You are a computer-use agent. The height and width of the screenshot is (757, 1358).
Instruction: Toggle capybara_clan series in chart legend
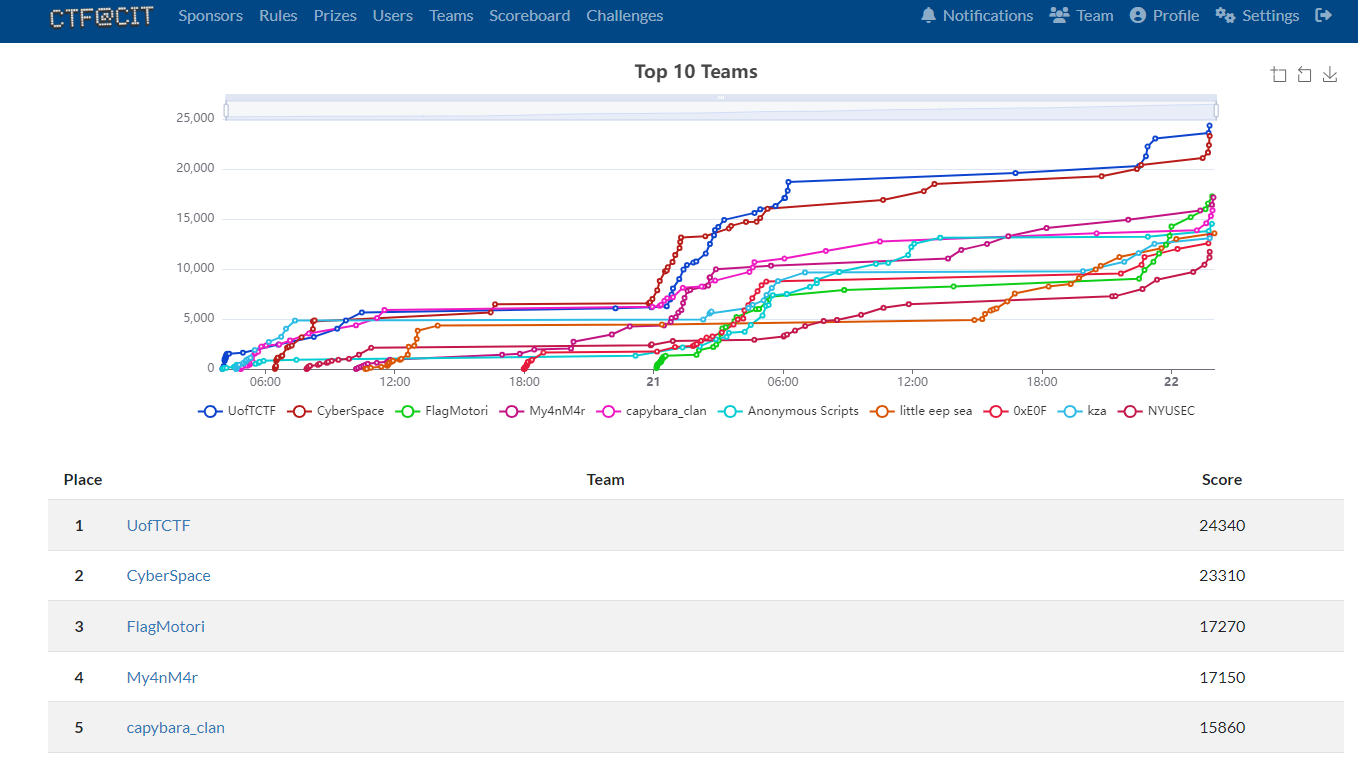tap(653, 411)
